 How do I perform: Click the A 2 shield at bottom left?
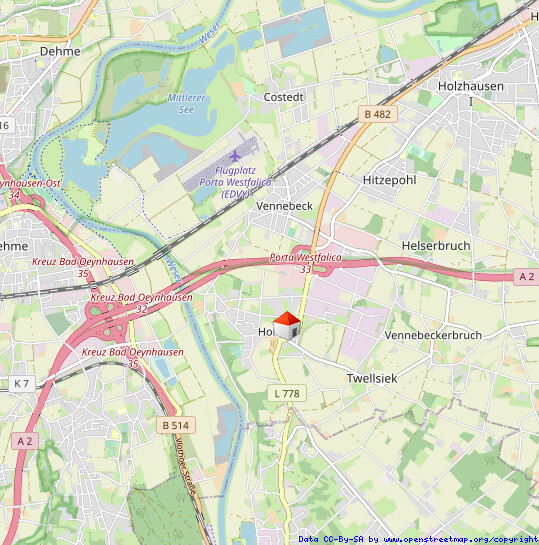click(x=25, y=441)
